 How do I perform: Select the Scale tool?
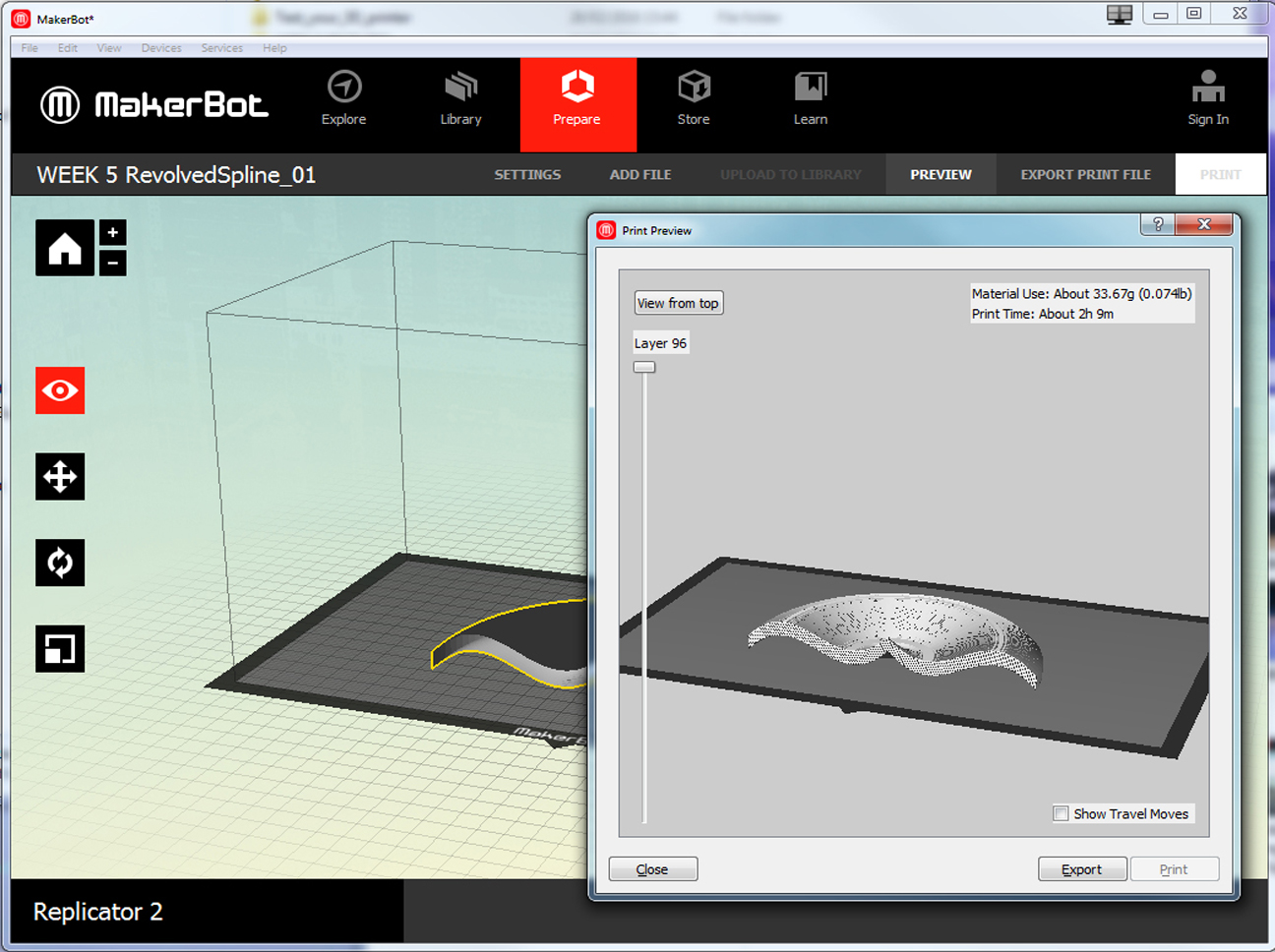click(60, 649)
